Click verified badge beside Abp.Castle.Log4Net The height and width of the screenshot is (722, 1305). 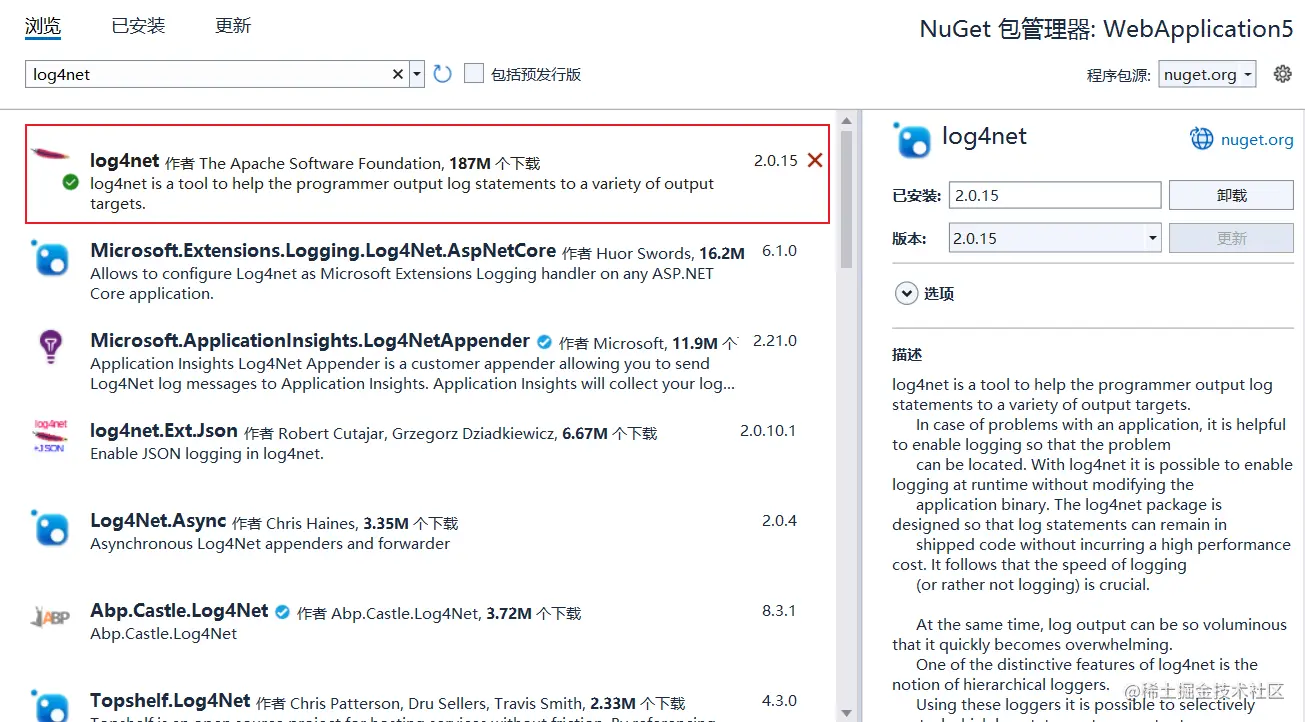[x=282, y=612]
